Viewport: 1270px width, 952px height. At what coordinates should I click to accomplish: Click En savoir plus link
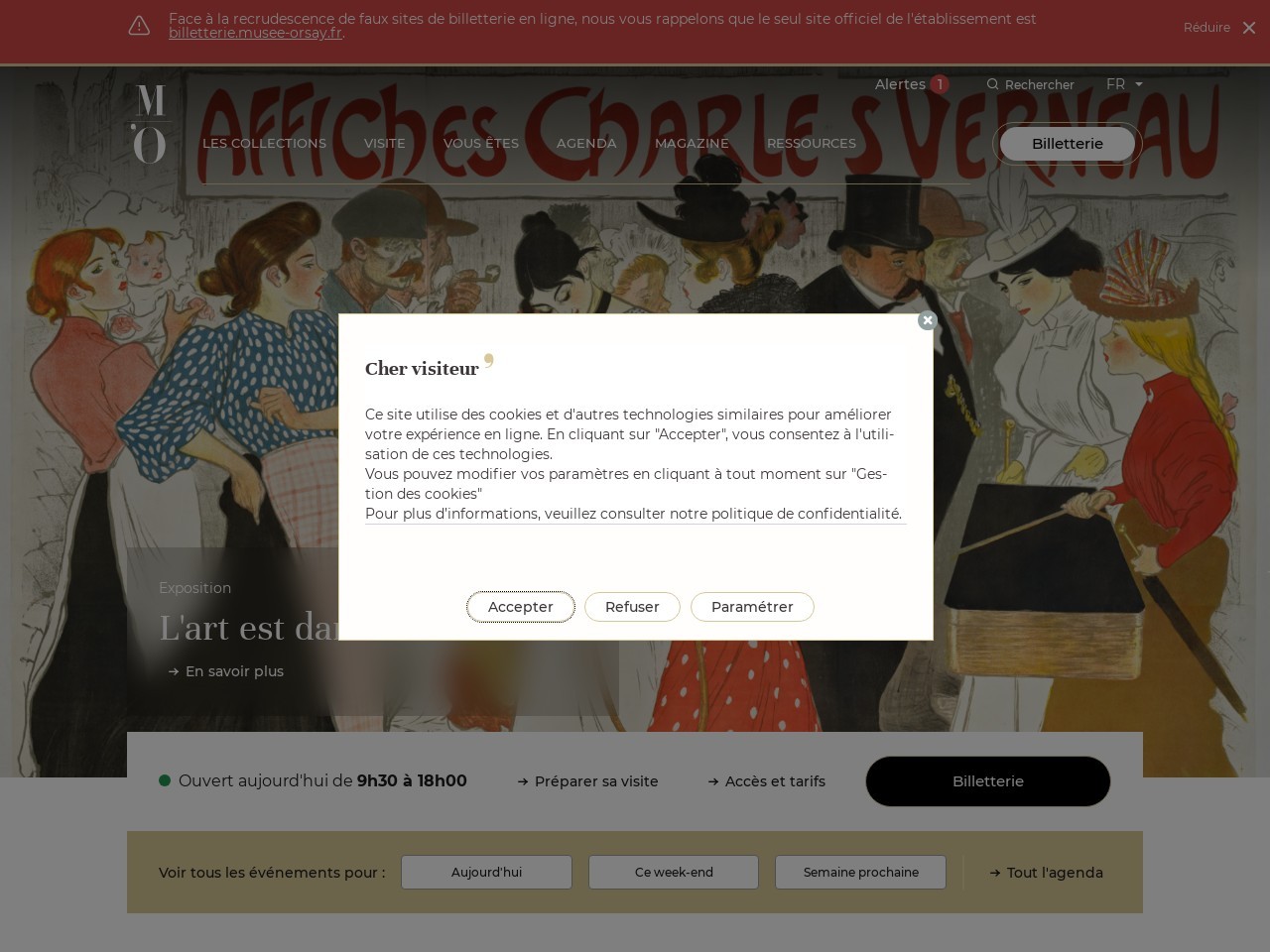226,671
